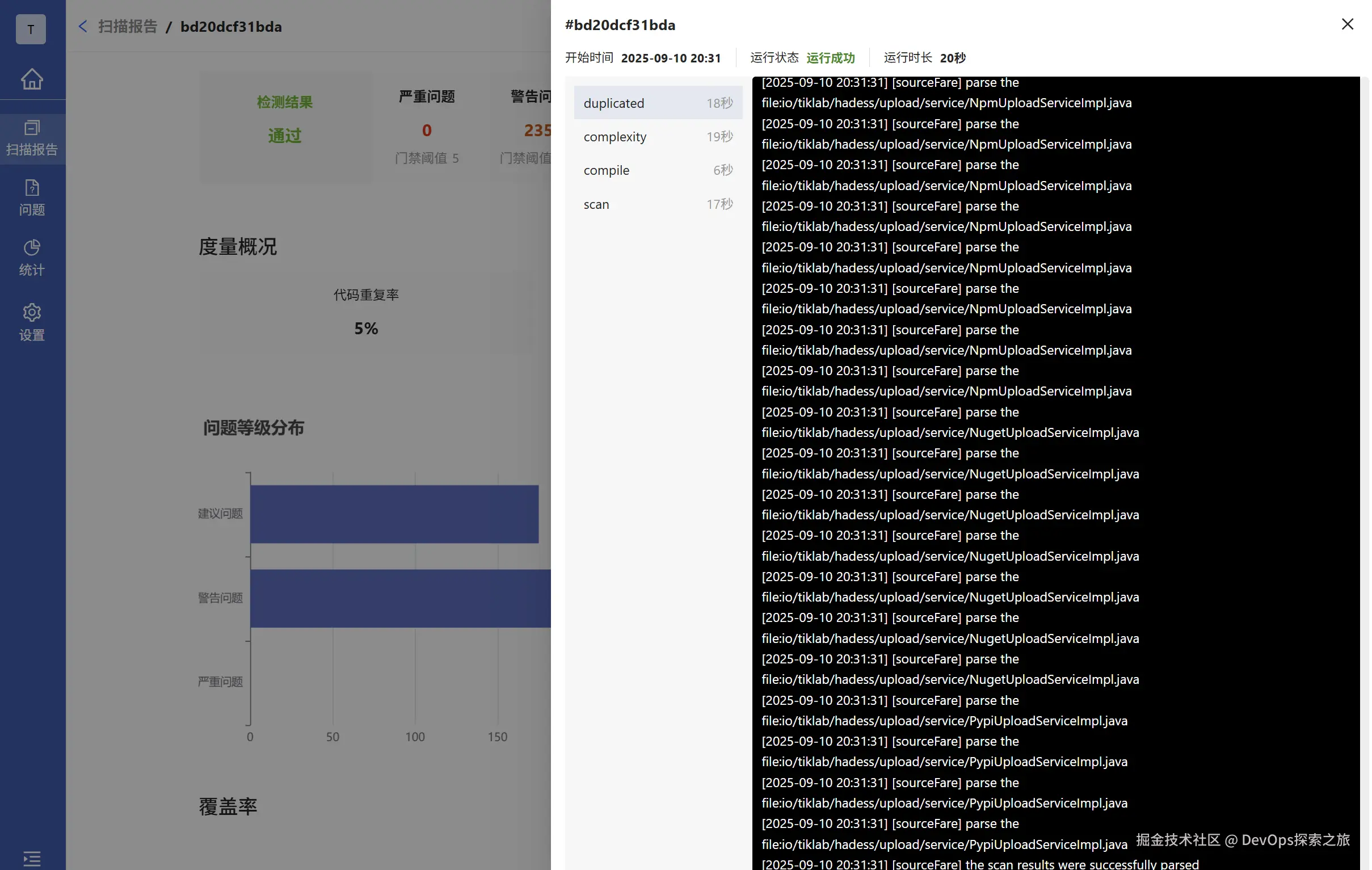Close the #bd20dcf31bda log panel
This screenshot has height=870, width=1372.
tap(1347, 24)
